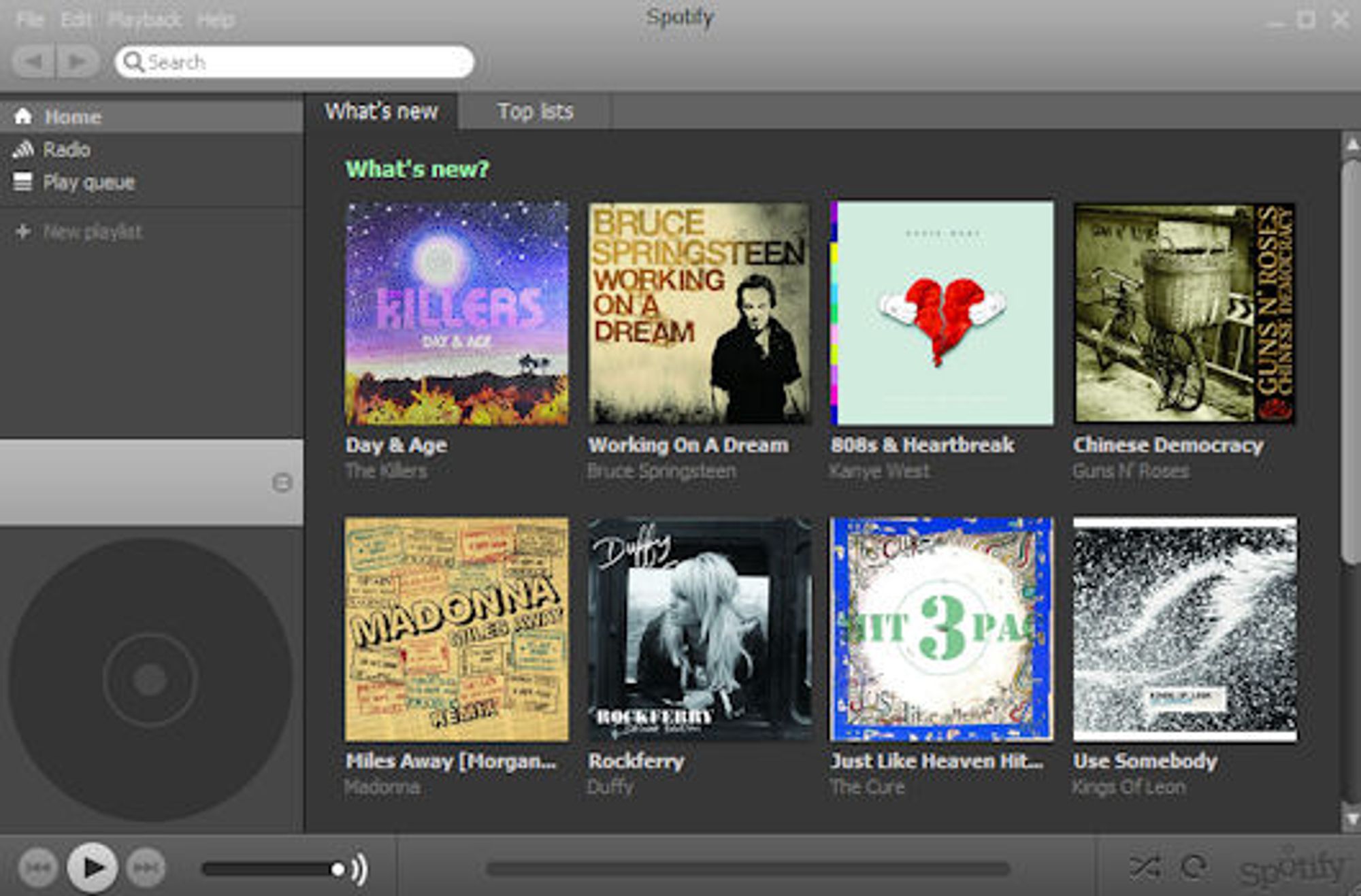Skip to the next track
The width and height of the screenshot is (1361, 896).
(x=146, y=868)
